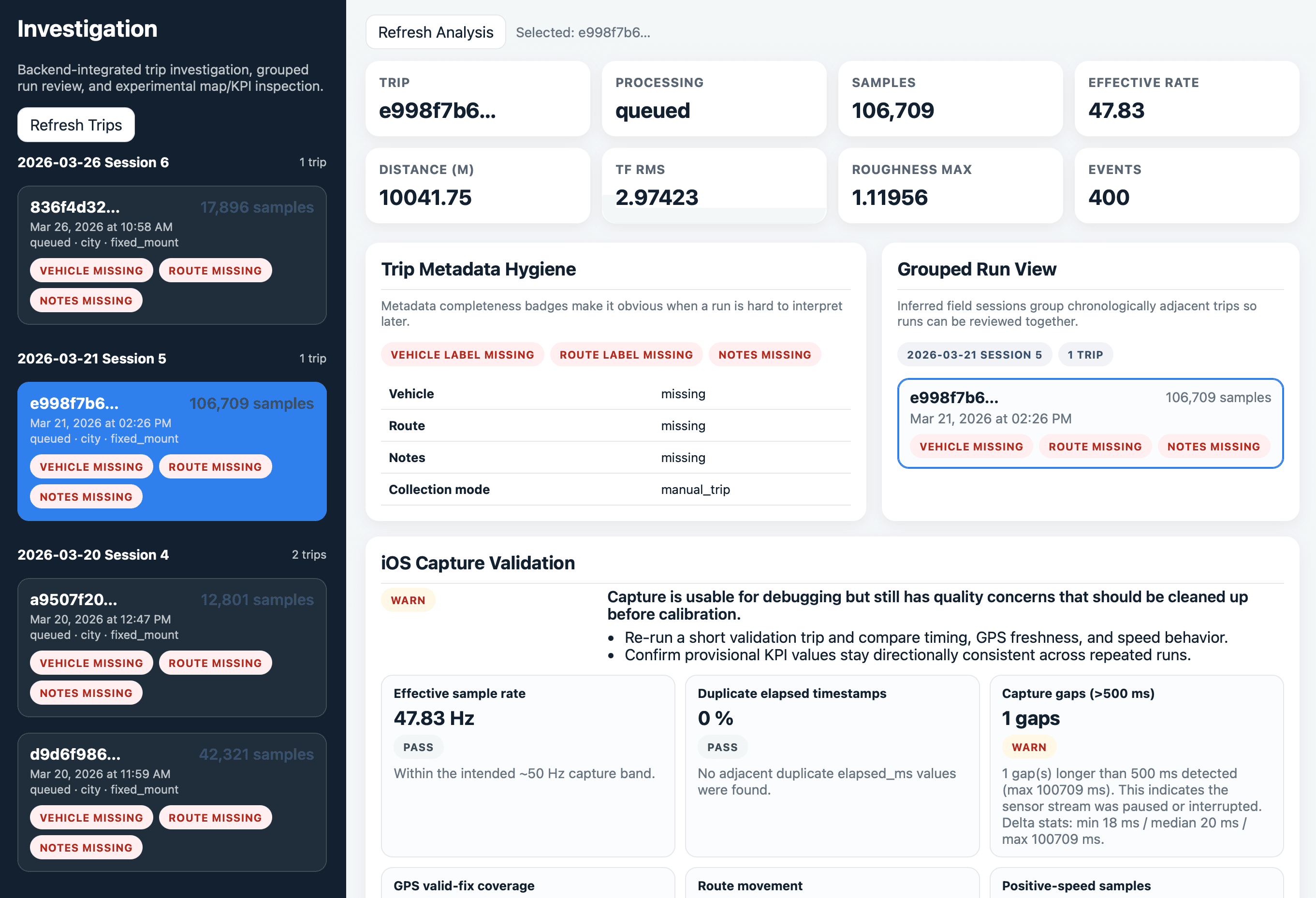
Task: Open trip d9d6f986 card
Action: click(x=172, y=802)
